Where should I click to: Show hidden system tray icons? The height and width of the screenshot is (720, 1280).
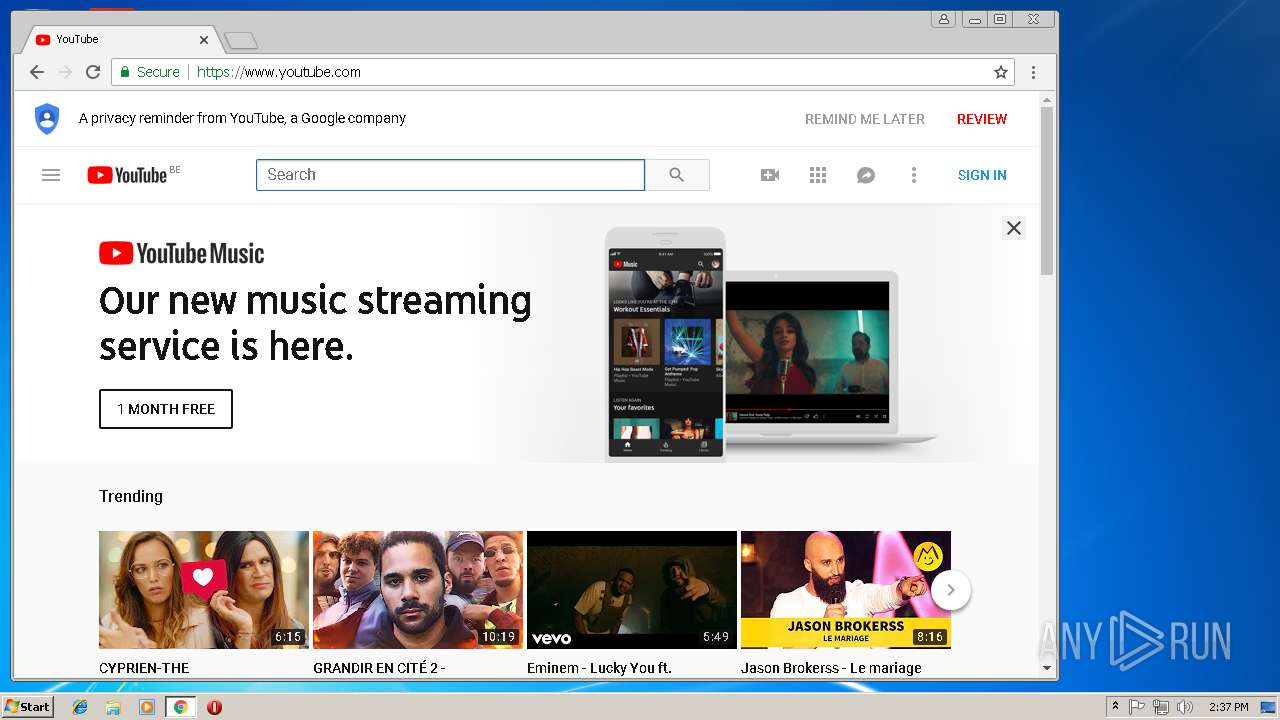coord(1115,707)
